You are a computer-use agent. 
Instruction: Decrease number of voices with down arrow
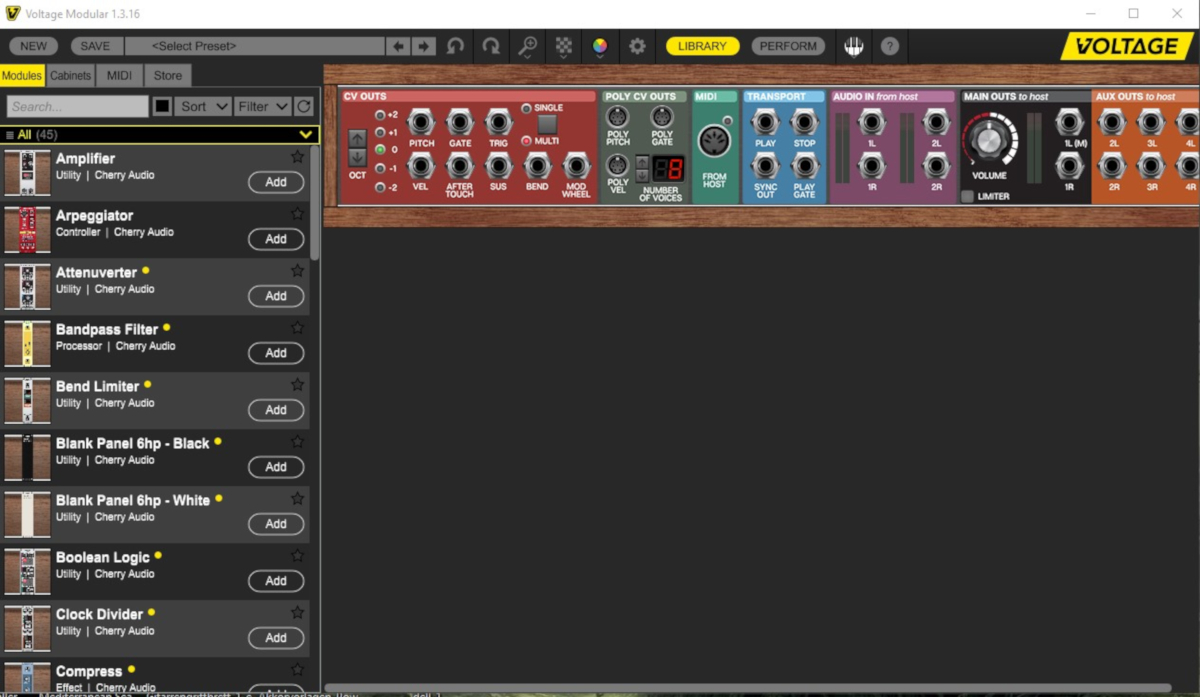coord(642,175)
